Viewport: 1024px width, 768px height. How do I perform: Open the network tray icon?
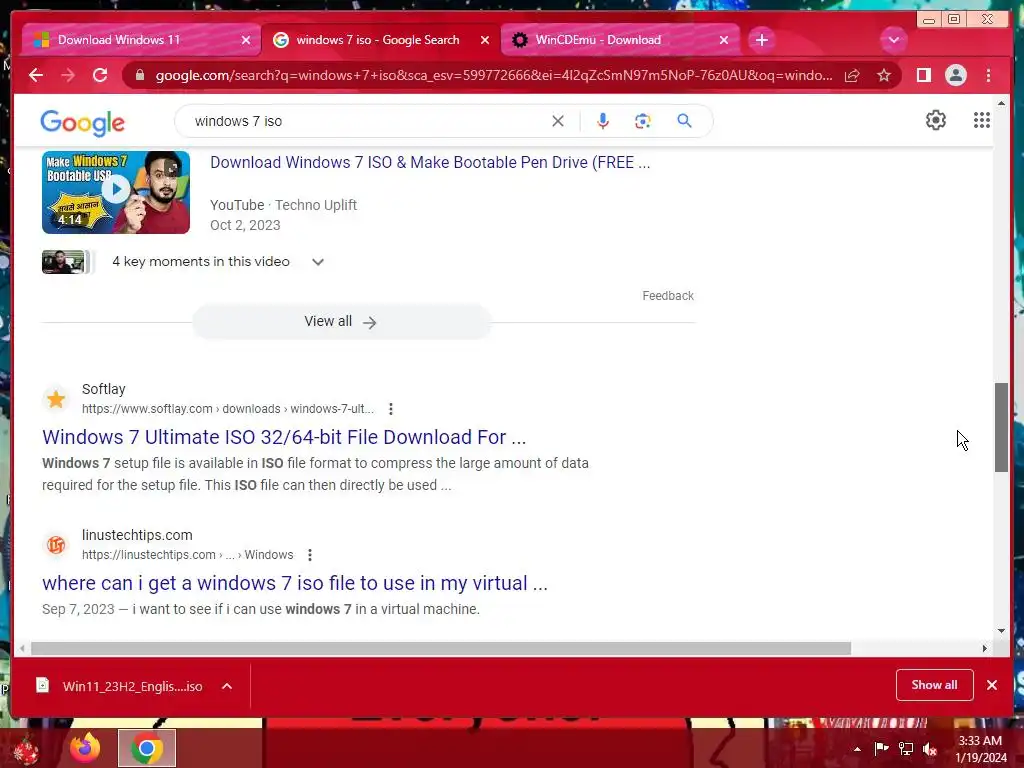pos(906,749)
